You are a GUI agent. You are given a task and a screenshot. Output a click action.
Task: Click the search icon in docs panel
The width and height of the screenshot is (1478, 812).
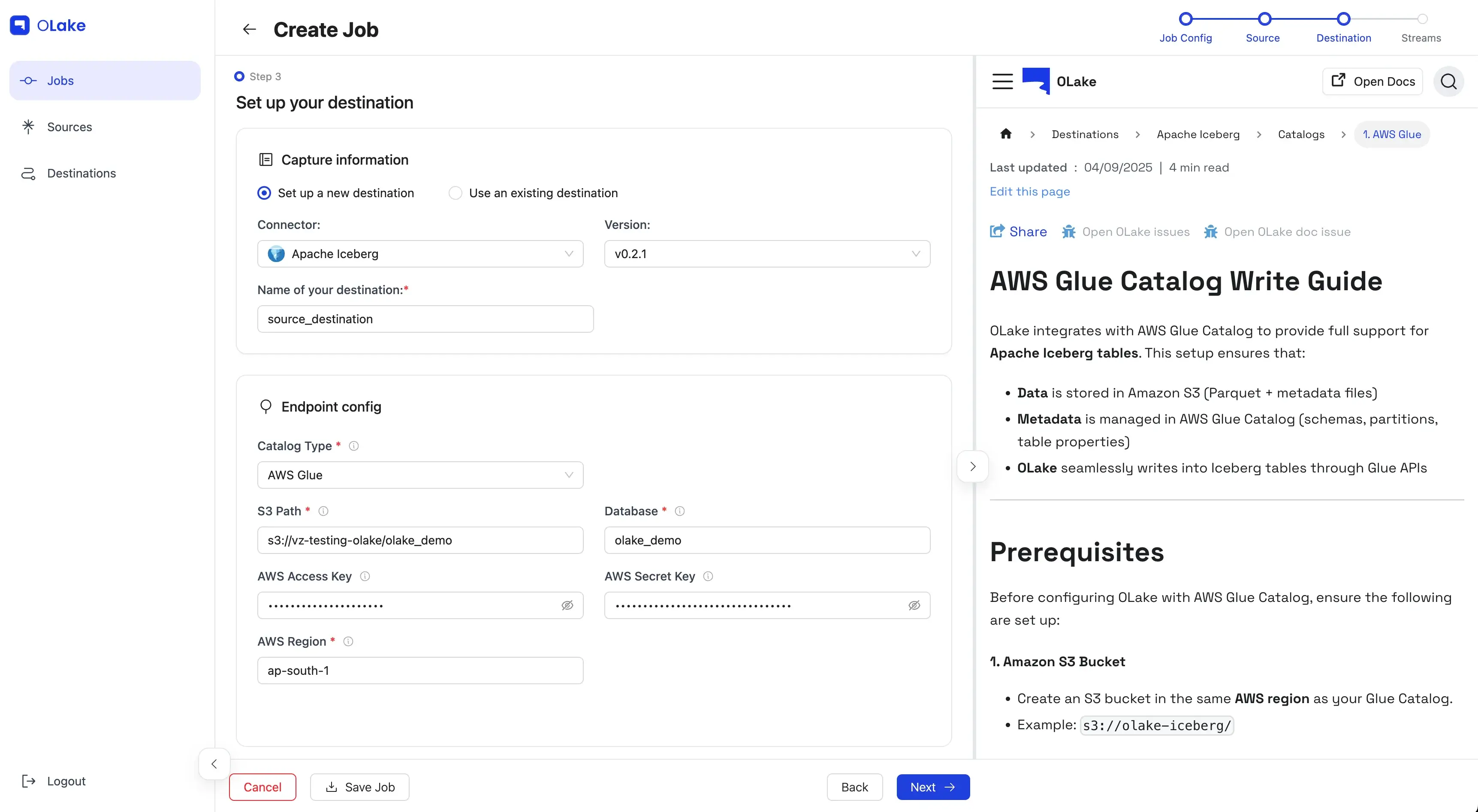(1448, 81)
